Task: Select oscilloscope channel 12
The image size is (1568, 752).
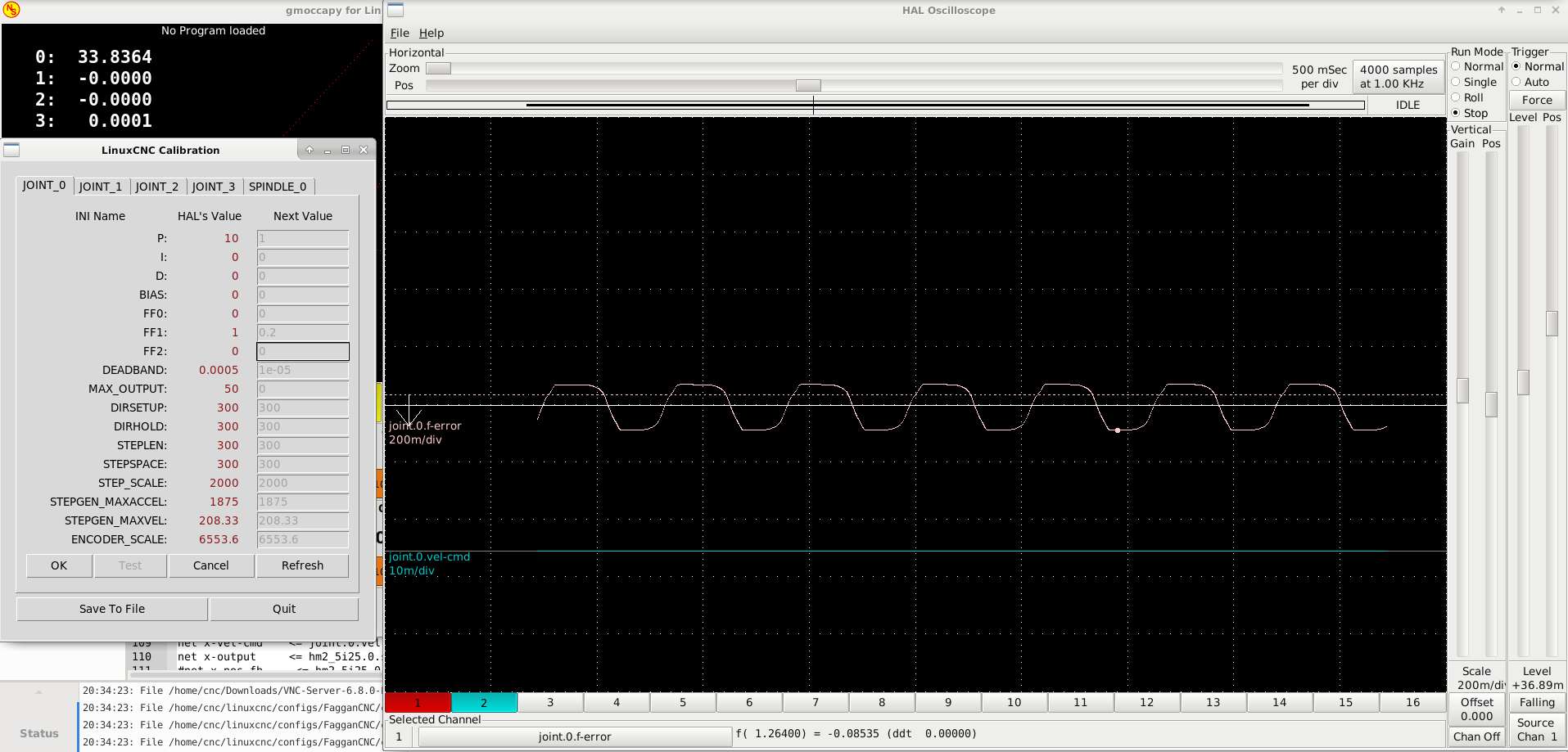Action: pyautogui.click(x=1147, y=702)
